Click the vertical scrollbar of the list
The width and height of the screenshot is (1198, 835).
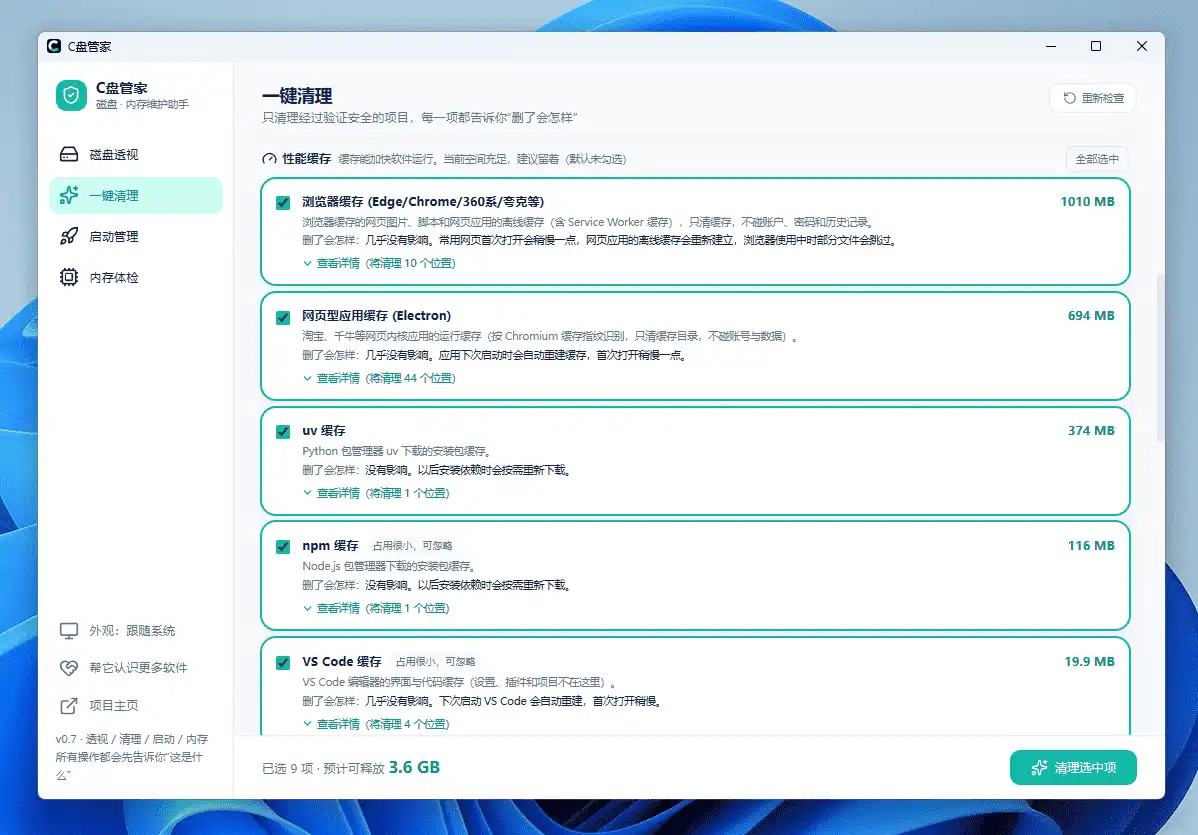point(1160,358)
